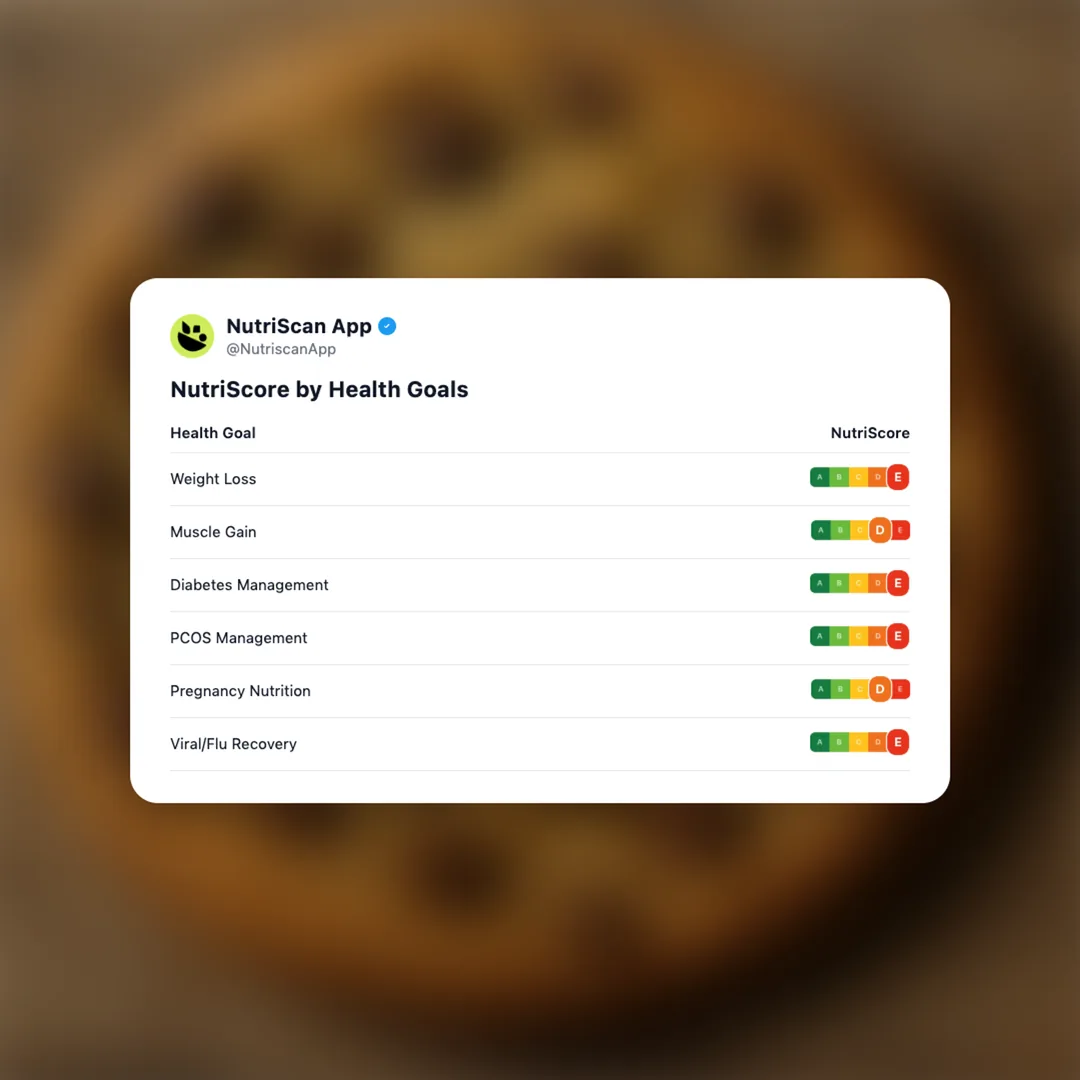Select the orange D badge for Muscle Gain

[x=880, y=530]
